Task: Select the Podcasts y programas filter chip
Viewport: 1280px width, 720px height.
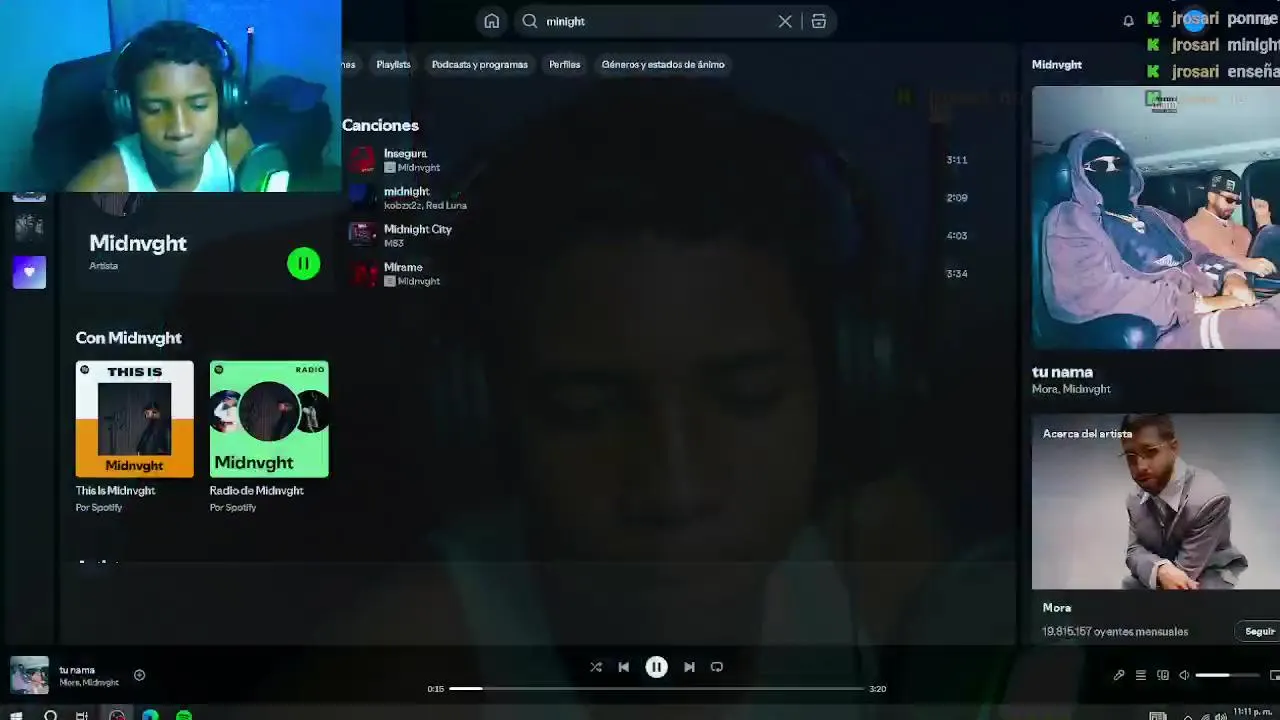Action: (480, 64)
